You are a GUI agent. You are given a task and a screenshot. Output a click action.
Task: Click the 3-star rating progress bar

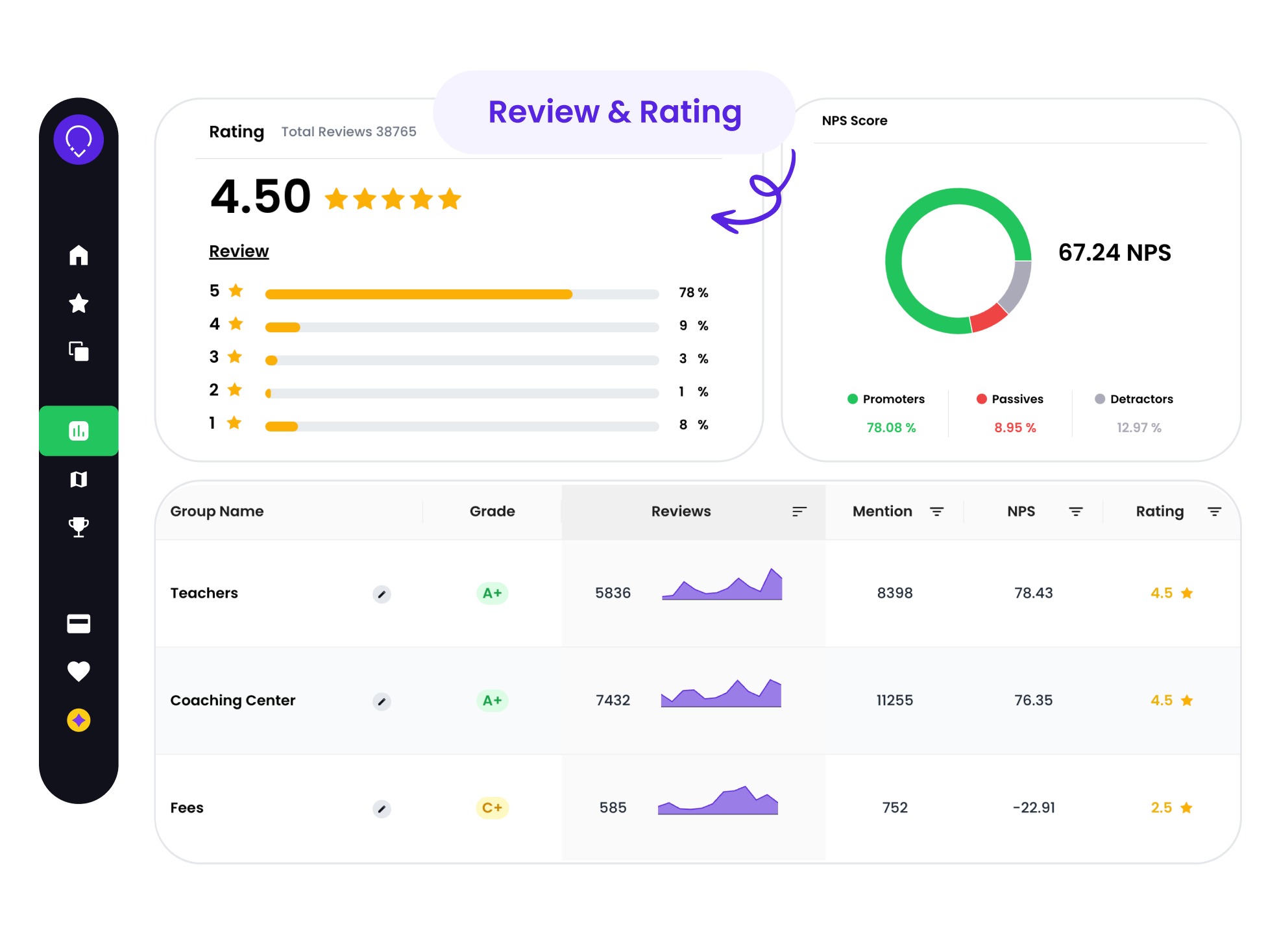pyautogui.click(x=462, y=360)
